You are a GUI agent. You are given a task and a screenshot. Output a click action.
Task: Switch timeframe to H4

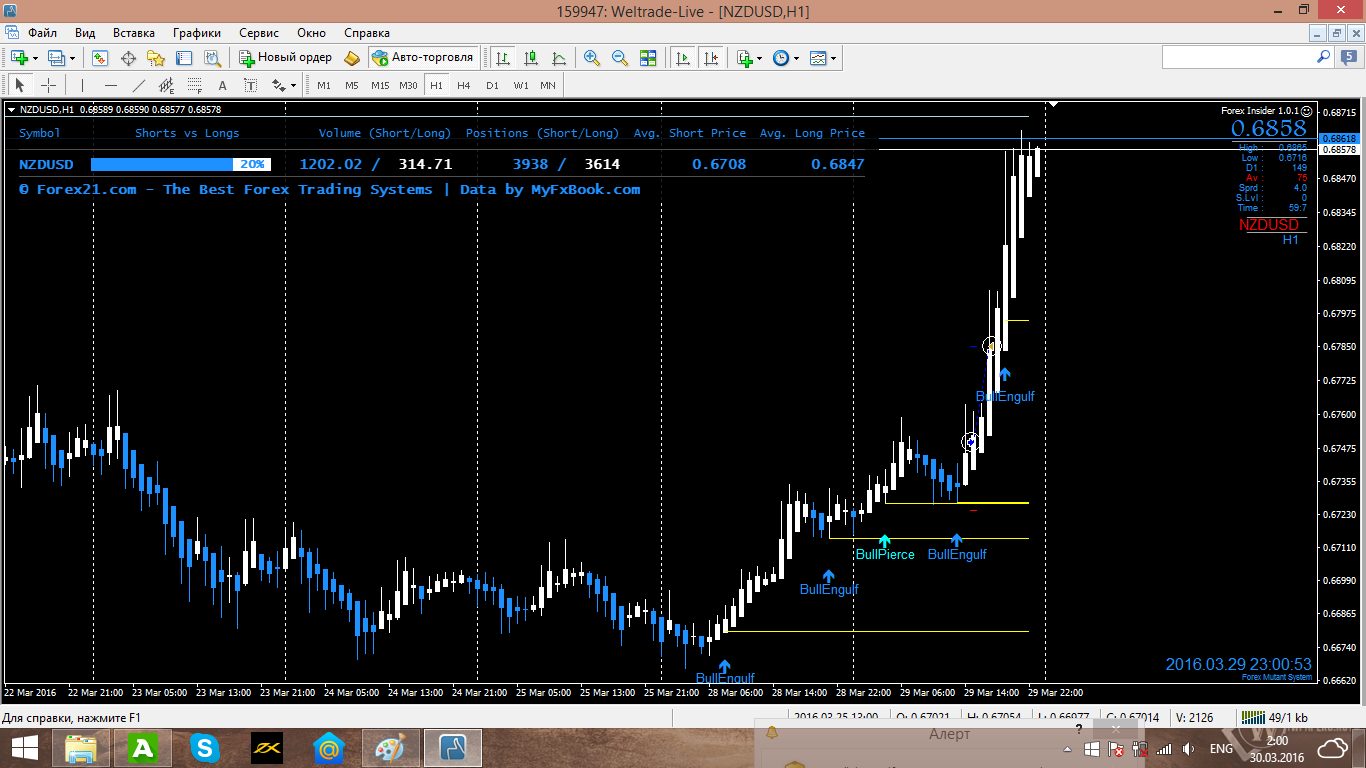click(x=464, y=85)
